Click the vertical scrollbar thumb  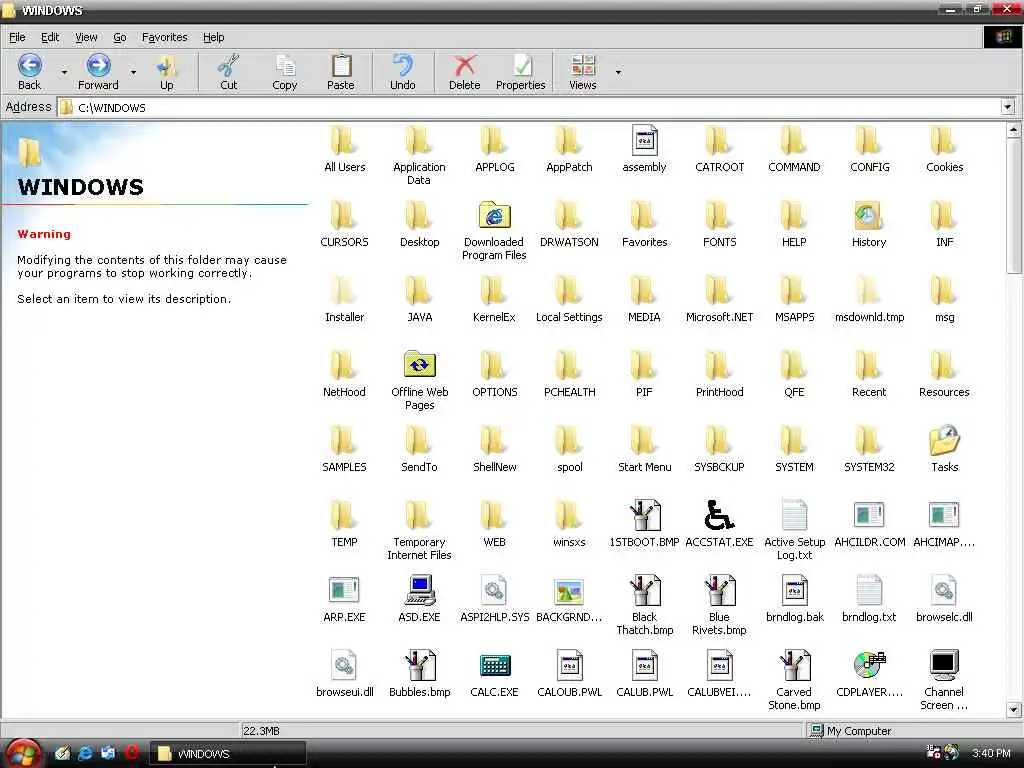click(x=1014, y=206)
